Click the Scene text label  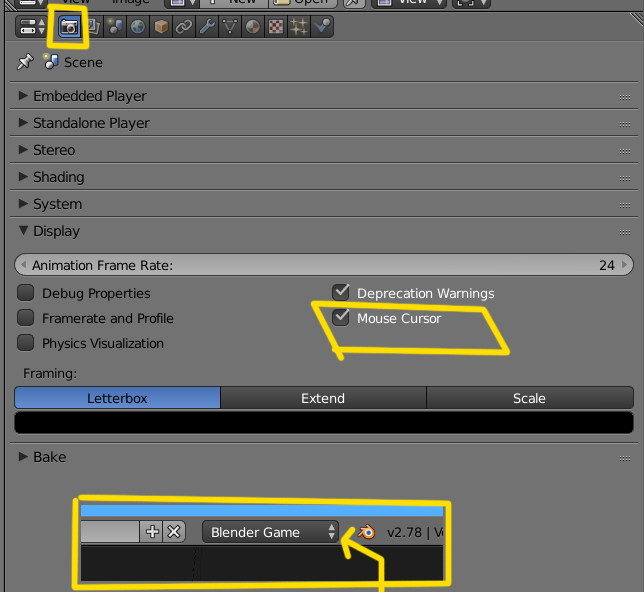pyautogui.click(x=83, y=62)
